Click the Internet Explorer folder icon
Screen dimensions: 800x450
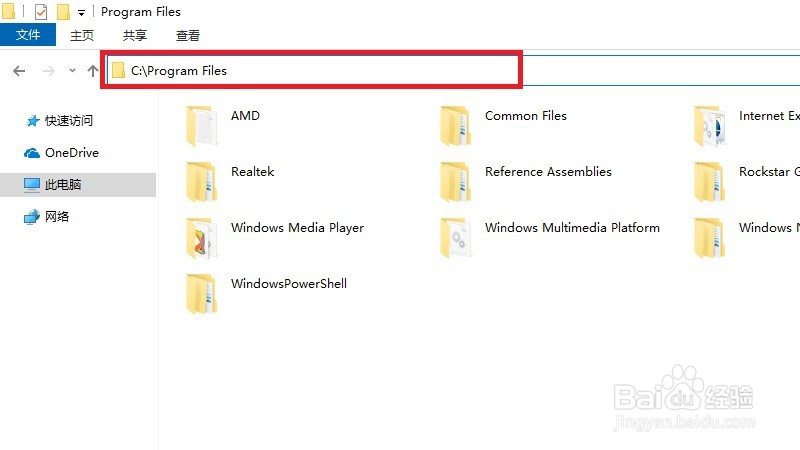pos(710,126)
